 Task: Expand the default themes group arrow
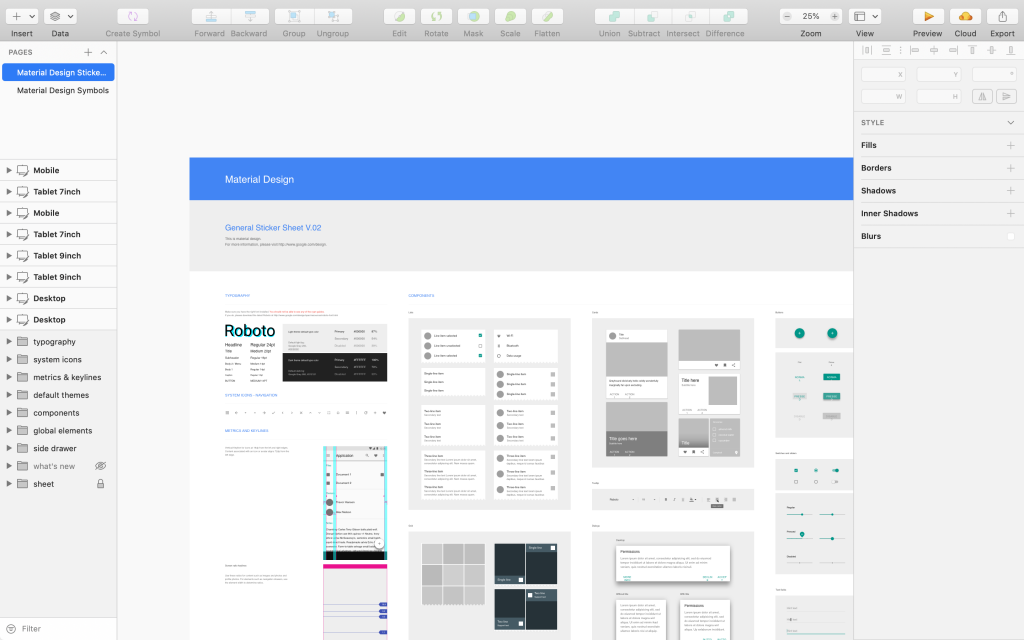[9, 395]
